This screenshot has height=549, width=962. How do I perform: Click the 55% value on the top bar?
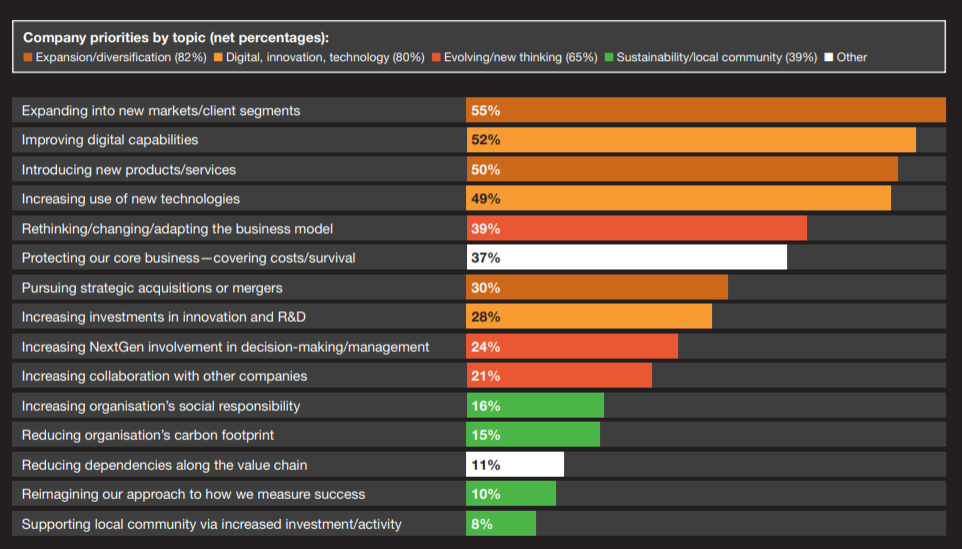485,110
